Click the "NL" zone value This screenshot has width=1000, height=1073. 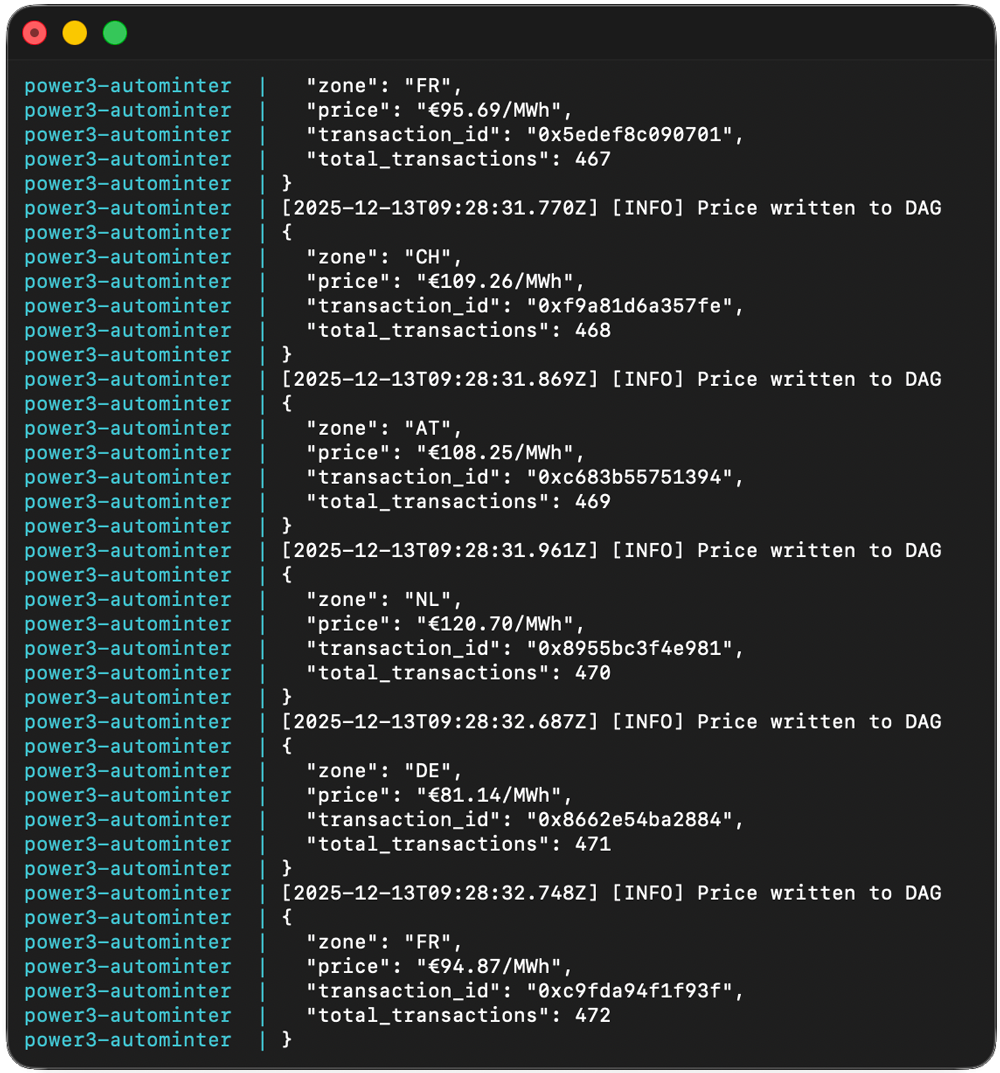pyautogui.click(x=428, y=599)
